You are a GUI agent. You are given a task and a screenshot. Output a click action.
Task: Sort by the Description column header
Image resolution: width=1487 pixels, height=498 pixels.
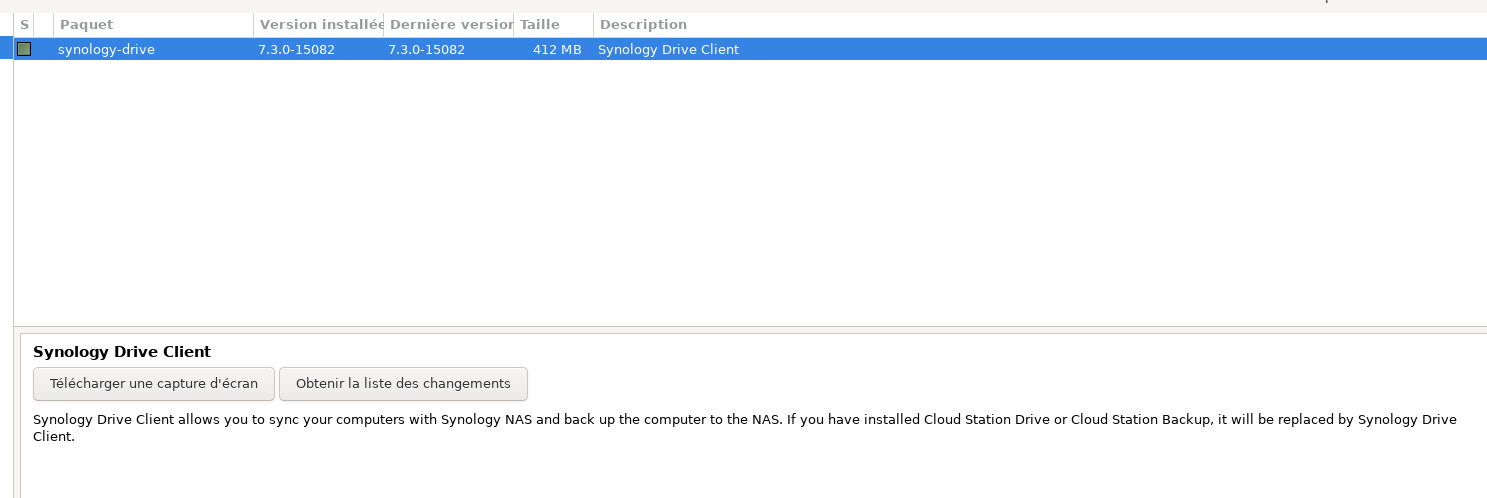1040,24
